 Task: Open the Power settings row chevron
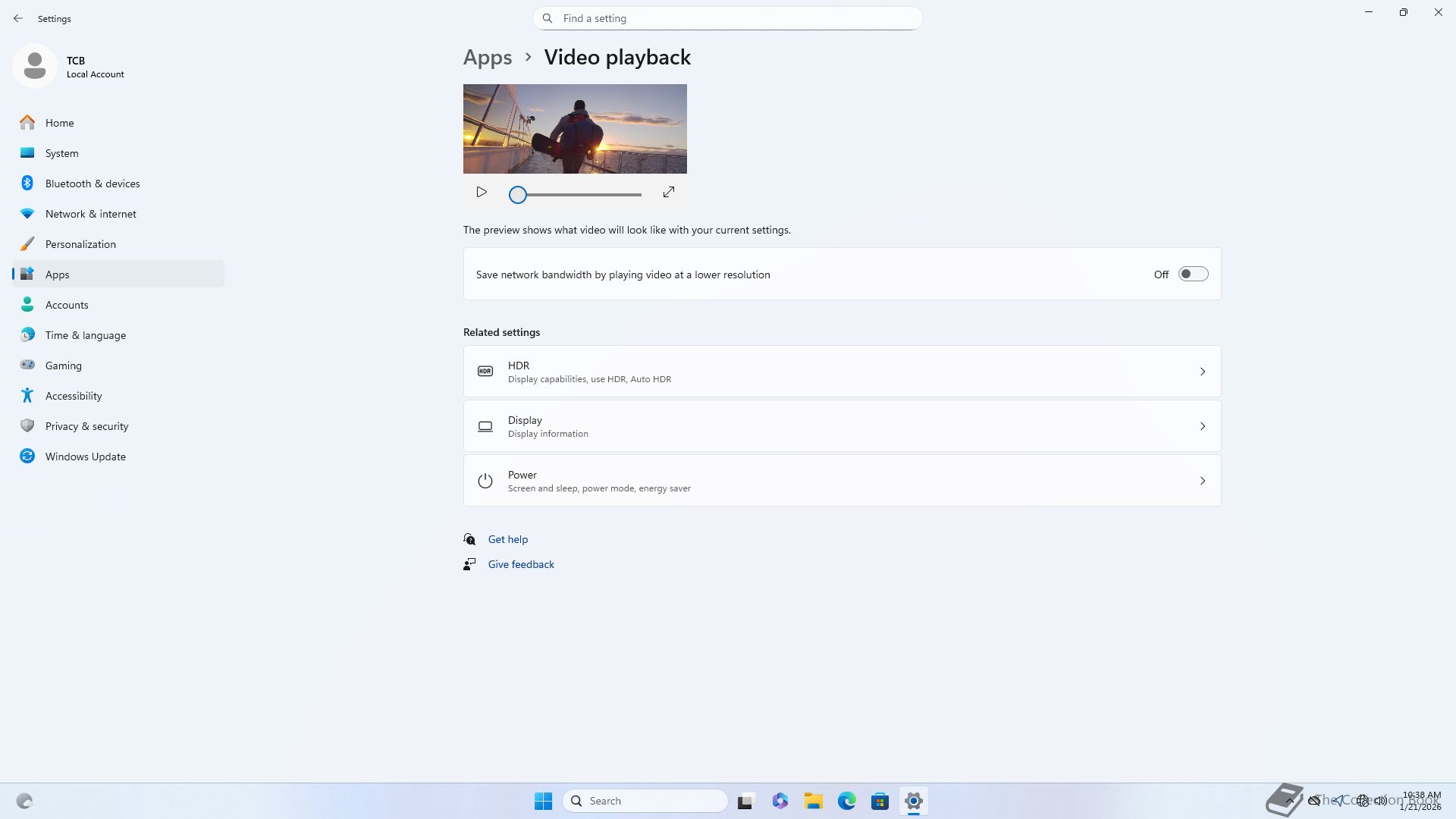(x=1202, y=481)
